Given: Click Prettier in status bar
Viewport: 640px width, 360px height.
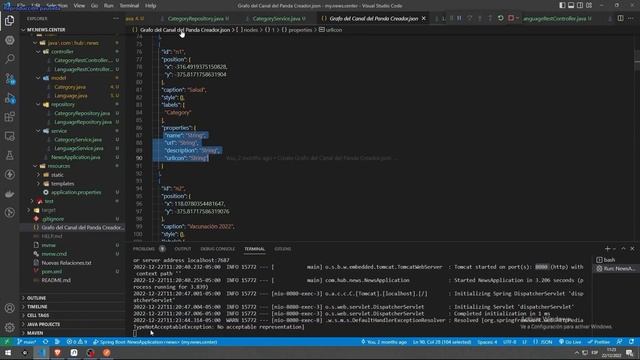Looking at the screenshot, I should tap(599, 342).
